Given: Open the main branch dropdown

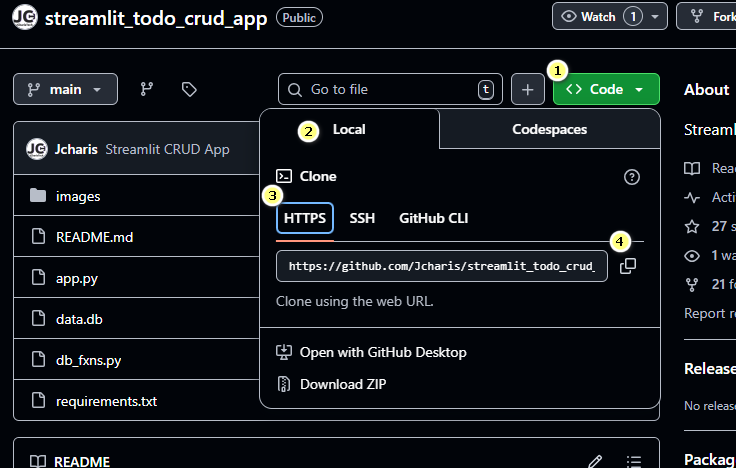Looking at the screenshot, I should coord(65,89).
